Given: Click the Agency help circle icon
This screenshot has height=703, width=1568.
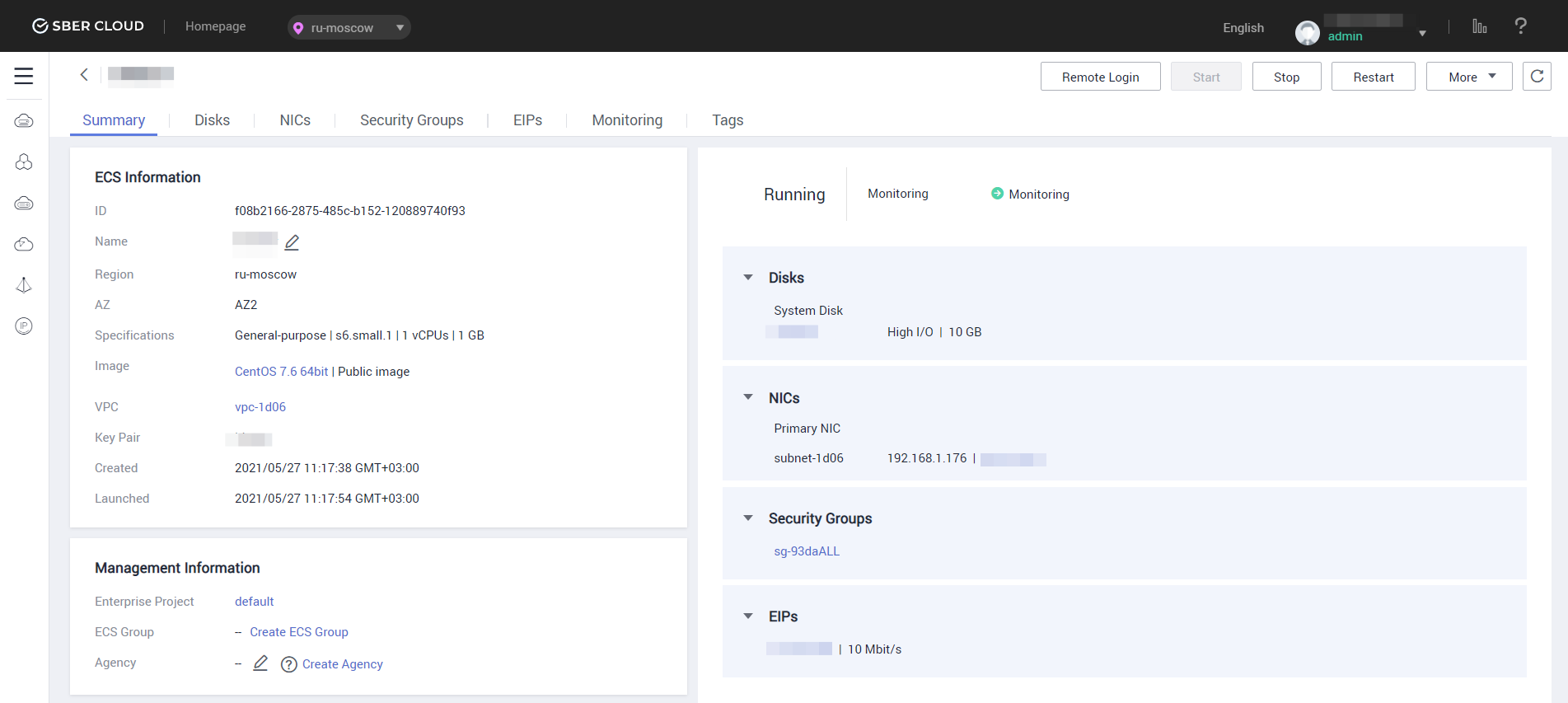Looking at the screenshot, I should point(288,664).
